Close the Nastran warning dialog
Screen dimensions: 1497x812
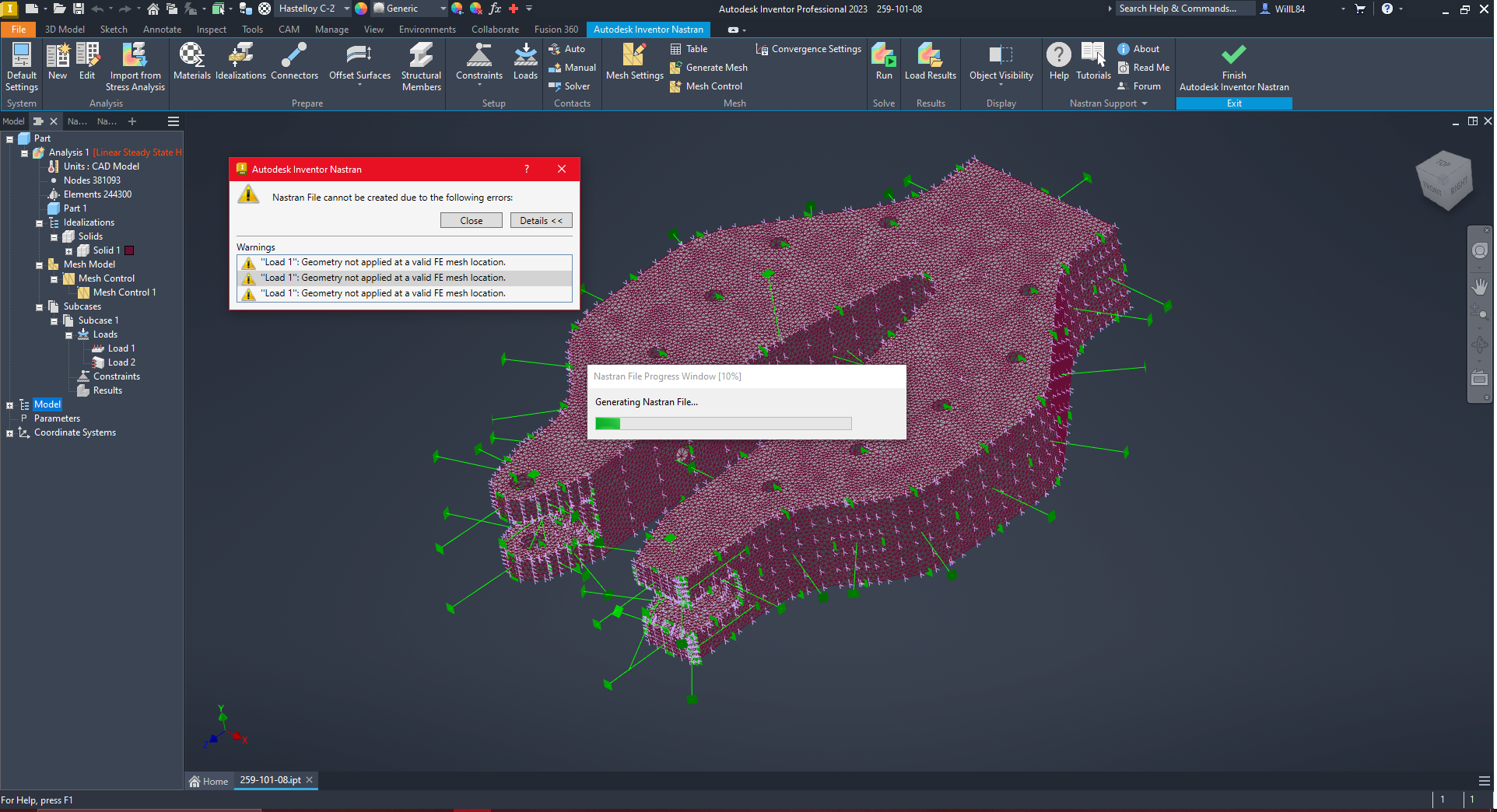click(x=471, y=220)
